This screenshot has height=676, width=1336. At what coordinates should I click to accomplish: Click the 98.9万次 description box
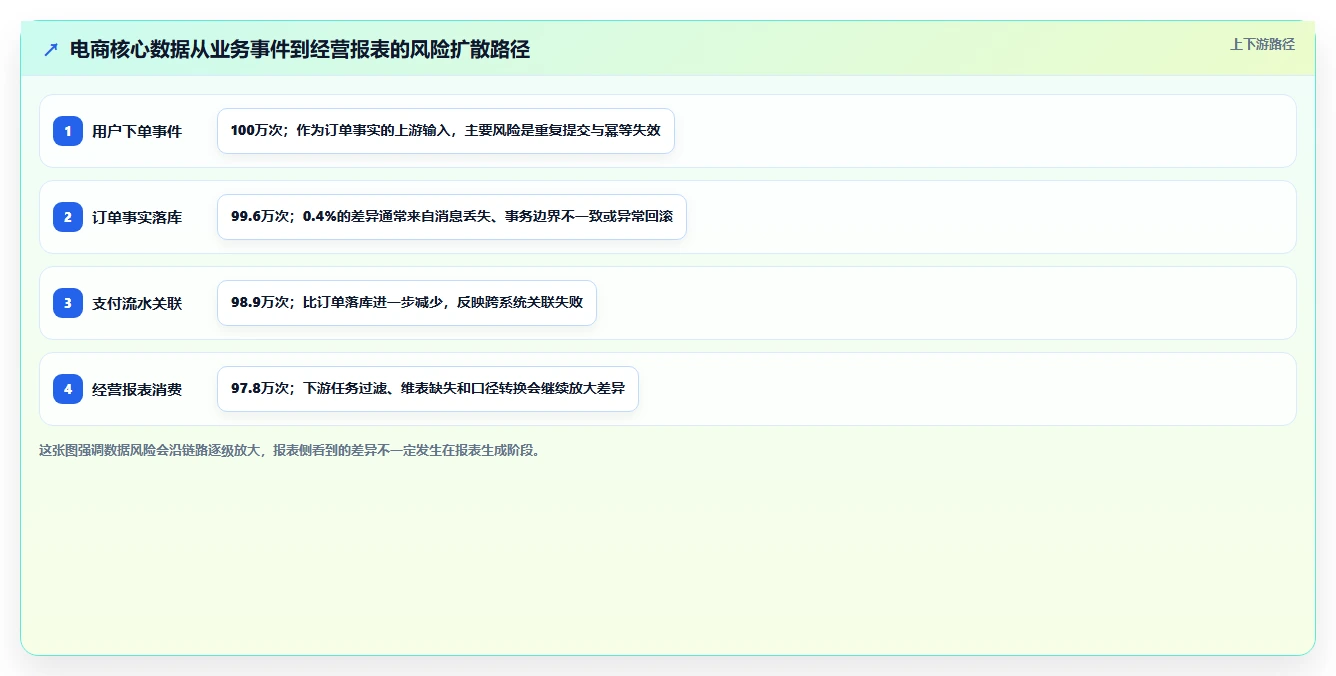coord(407,303)
